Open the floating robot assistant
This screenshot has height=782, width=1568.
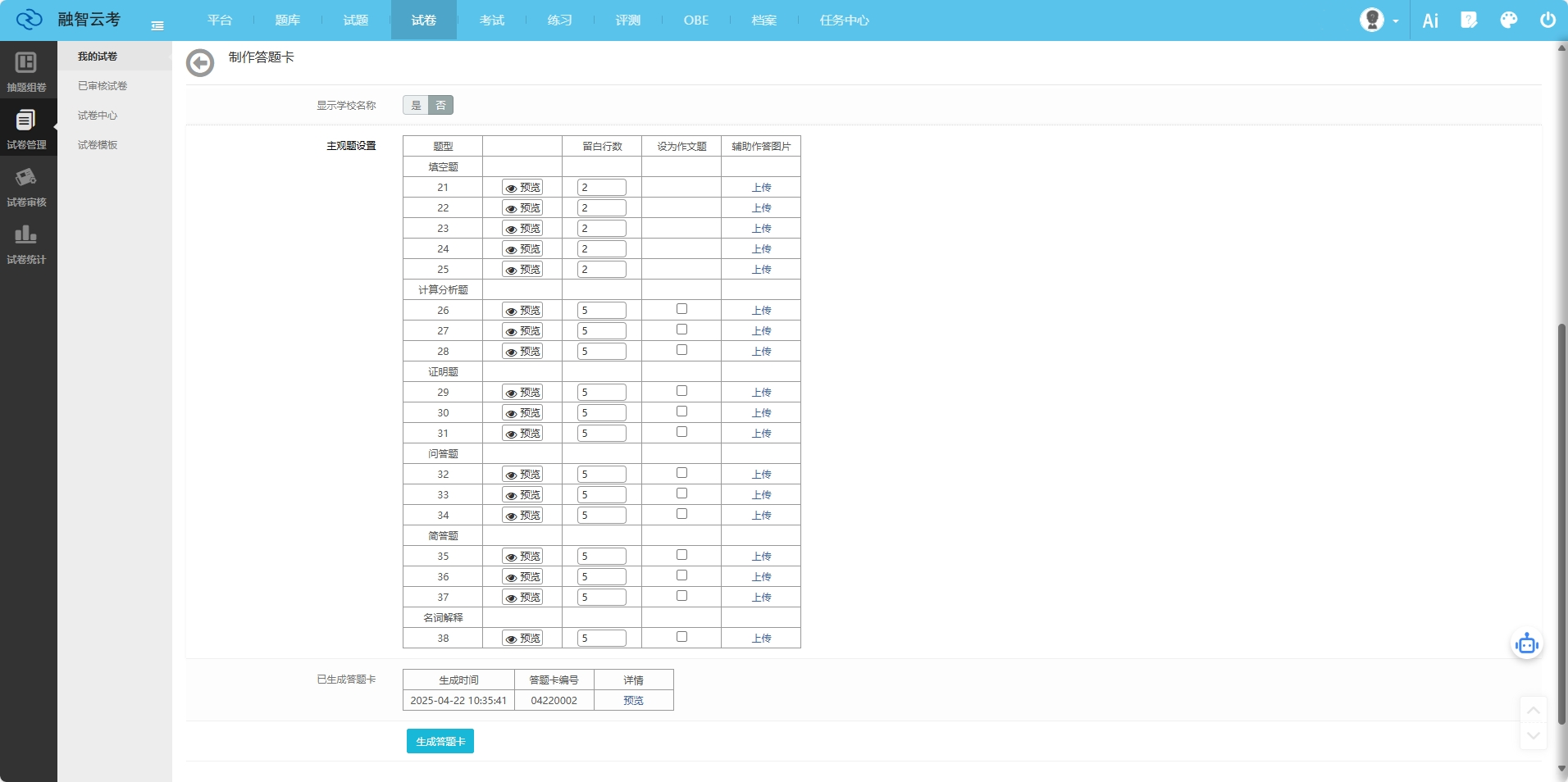click(1526, 644)
